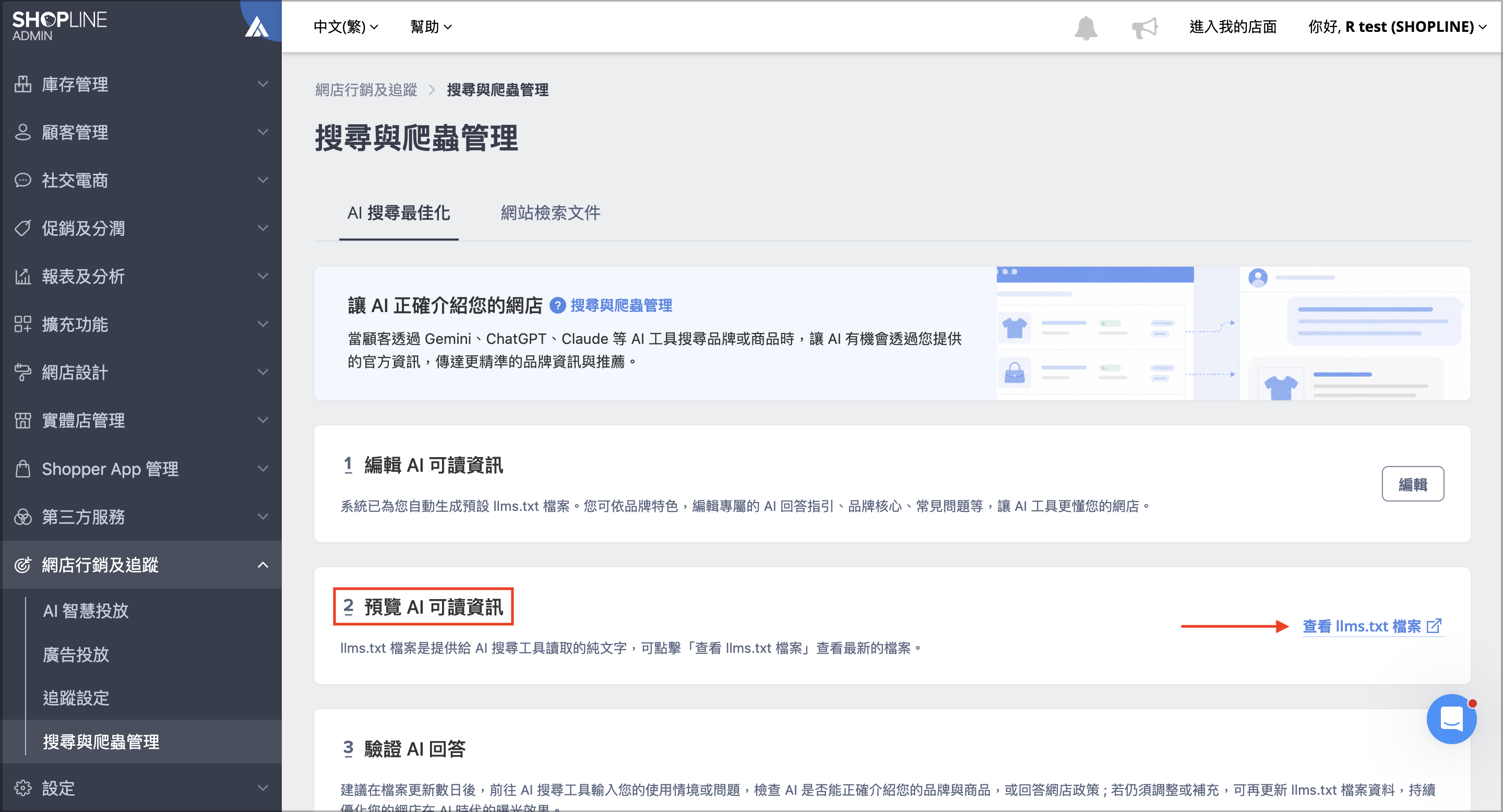
Task: Open the blue 搜尋與爬蟲管理 help link
Action: (x=621, y=305)
